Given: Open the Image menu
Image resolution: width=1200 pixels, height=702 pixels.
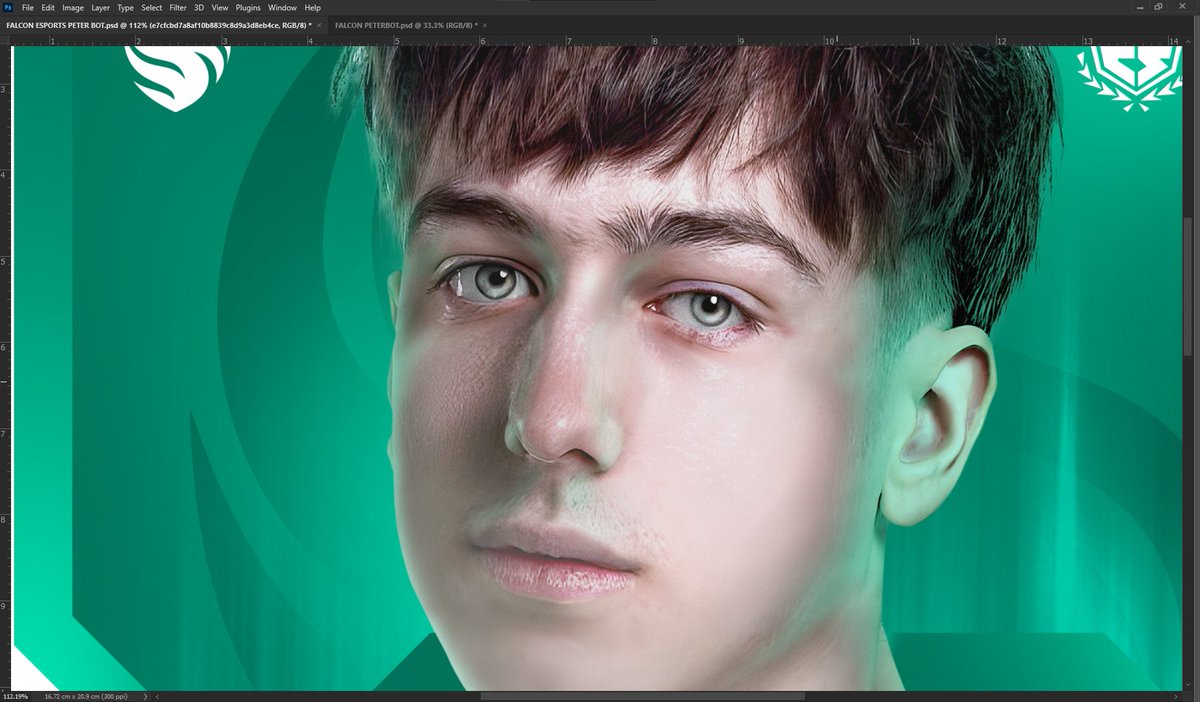Looking at the screenshot, I should [x=72, y=7].
